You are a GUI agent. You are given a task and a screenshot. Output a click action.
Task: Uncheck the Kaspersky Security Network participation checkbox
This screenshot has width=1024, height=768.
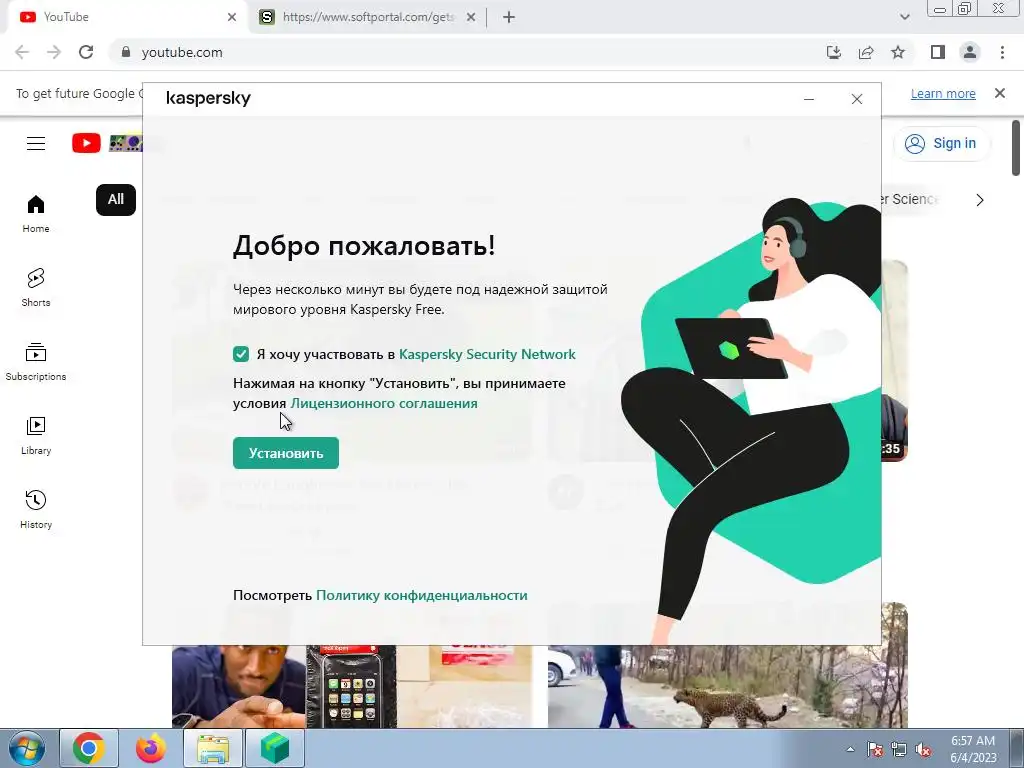coord(241,354)
